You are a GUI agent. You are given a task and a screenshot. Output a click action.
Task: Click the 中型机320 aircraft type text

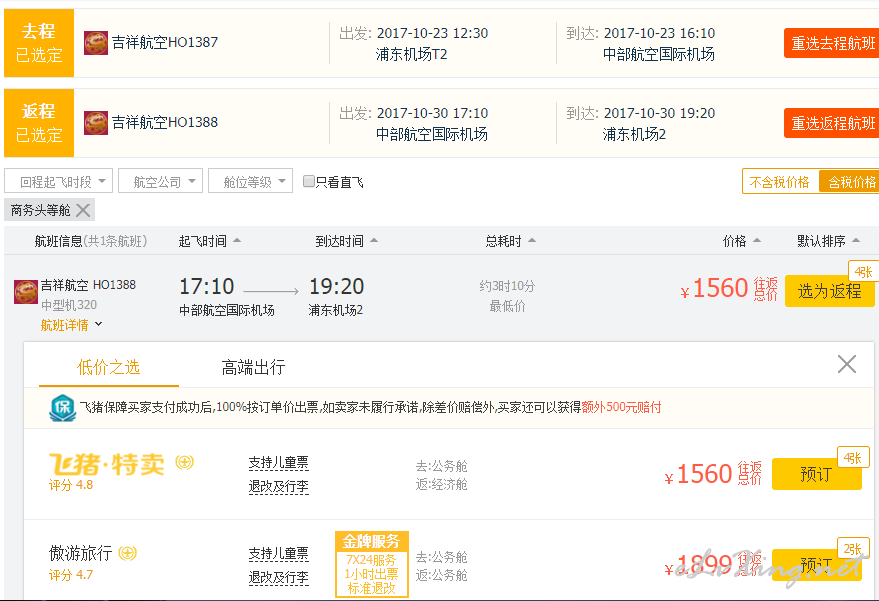click(x=69, y=305)
